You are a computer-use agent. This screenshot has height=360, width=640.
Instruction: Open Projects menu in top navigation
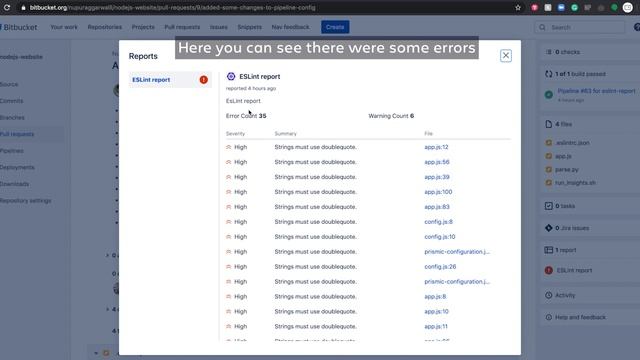click(143, 27)
